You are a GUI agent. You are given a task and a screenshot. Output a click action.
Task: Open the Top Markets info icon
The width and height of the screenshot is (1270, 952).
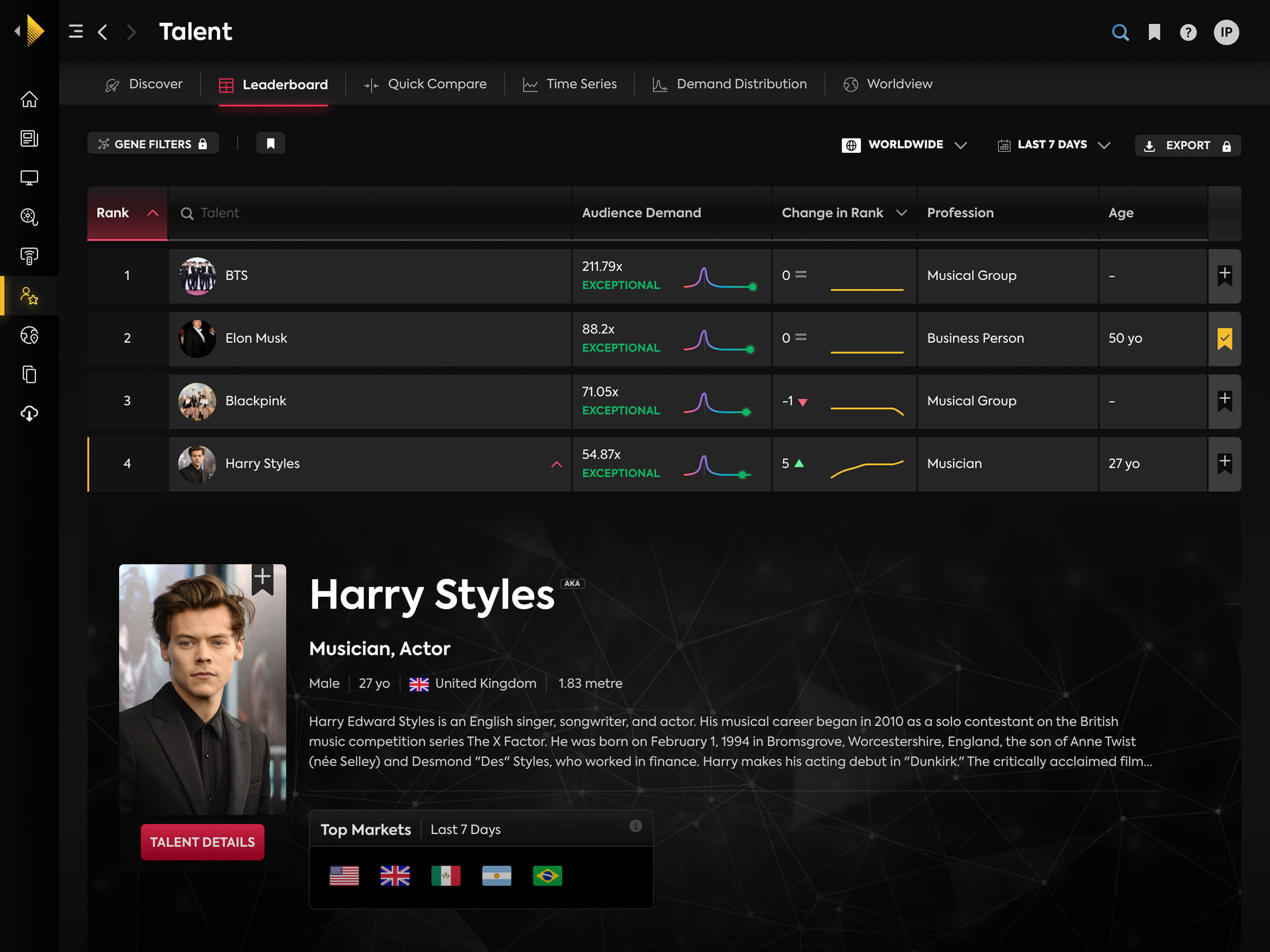click(635, 826)
